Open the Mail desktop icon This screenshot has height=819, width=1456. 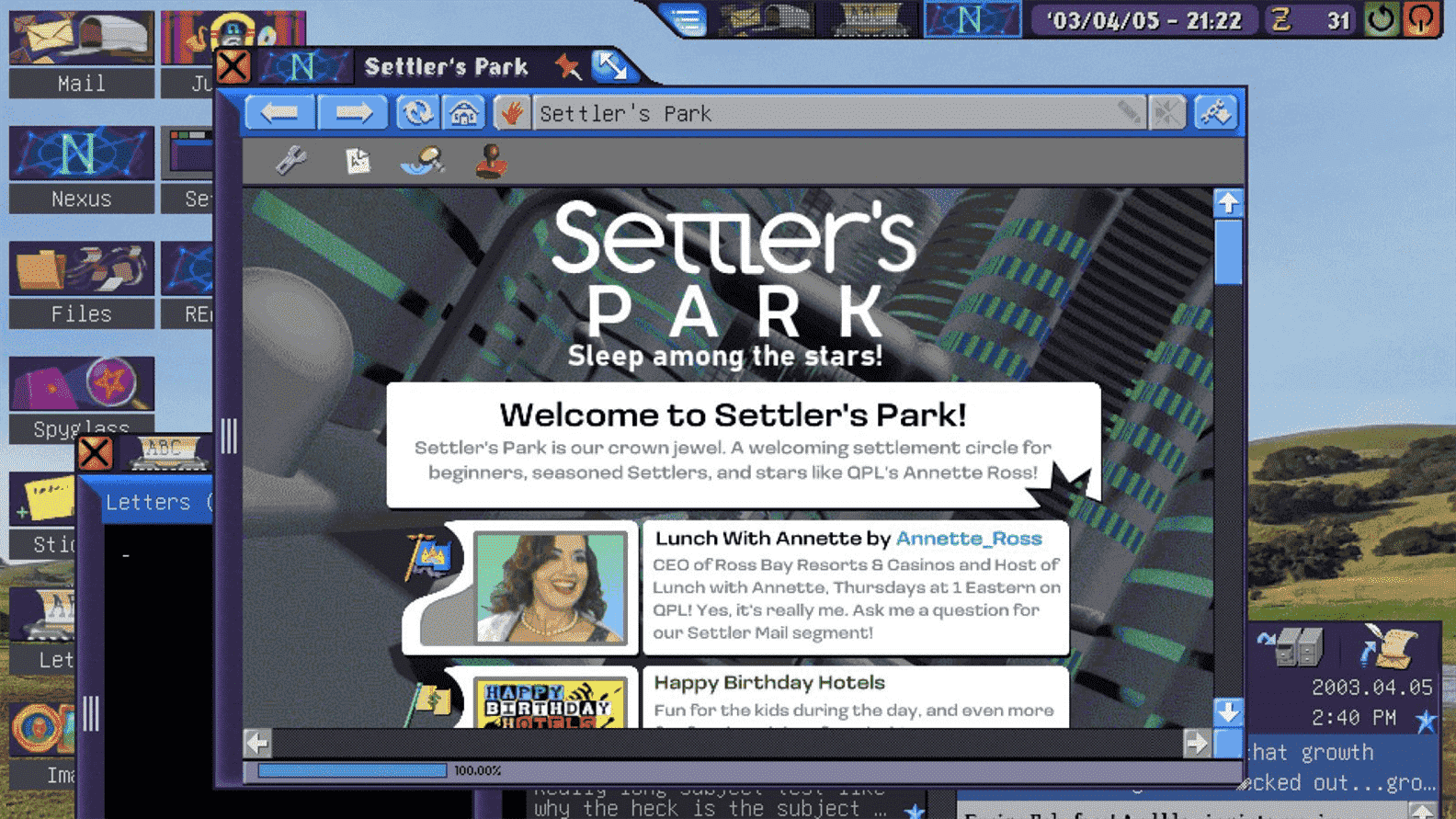click(x=81, y=53)
